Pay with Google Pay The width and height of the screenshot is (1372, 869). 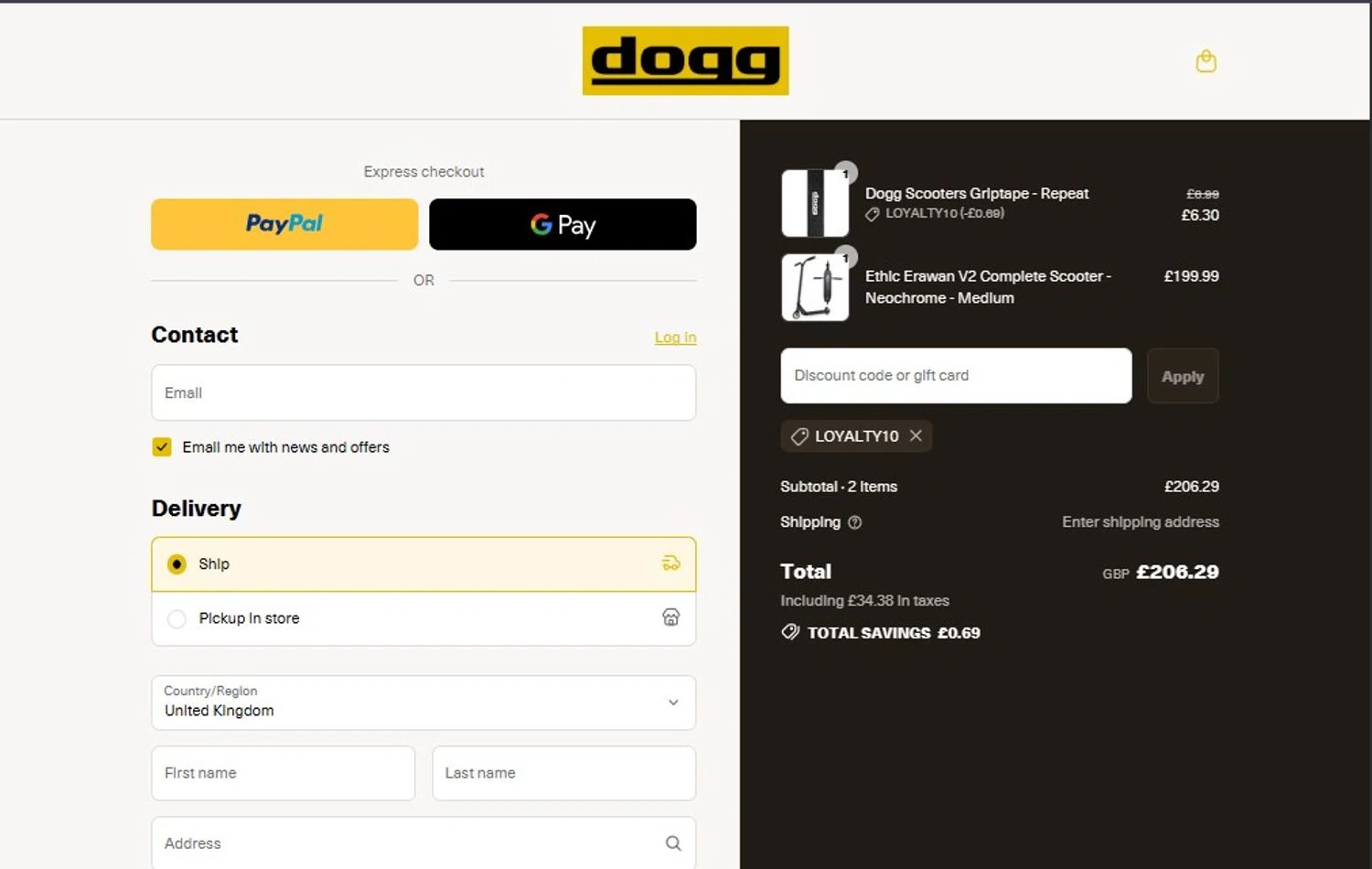[563, 224]
